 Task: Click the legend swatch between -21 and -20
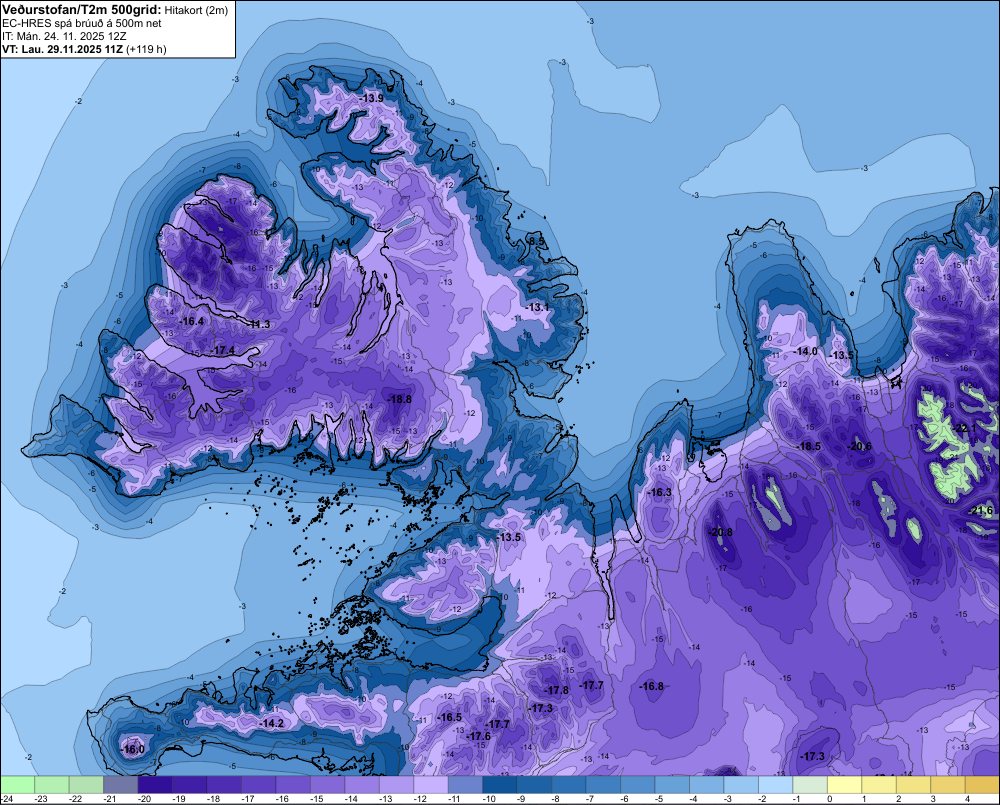(x=121, y=784)
